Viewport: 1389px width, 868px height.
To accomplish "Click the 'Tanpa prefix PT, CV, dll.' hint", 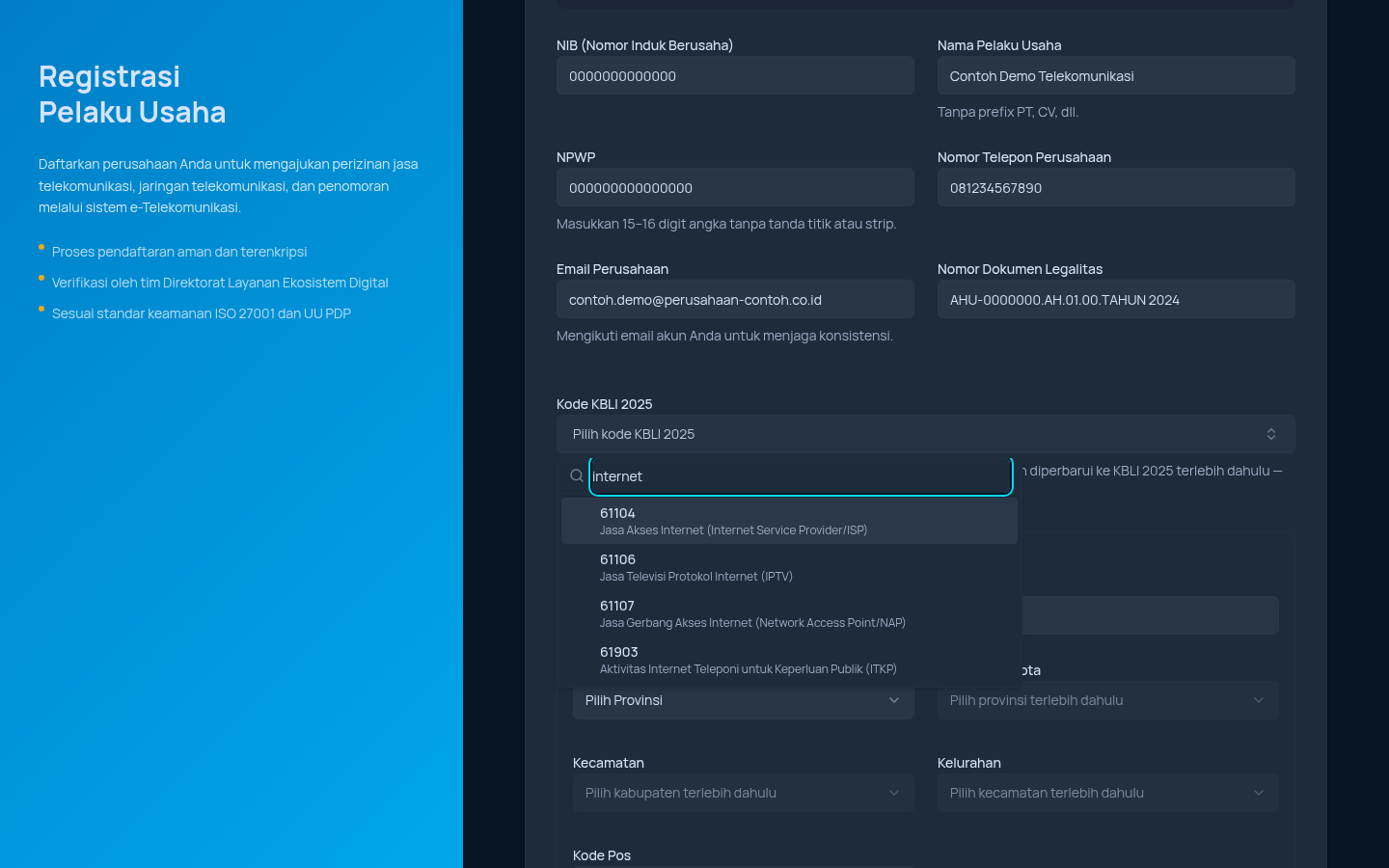I will pos(1008,112).
